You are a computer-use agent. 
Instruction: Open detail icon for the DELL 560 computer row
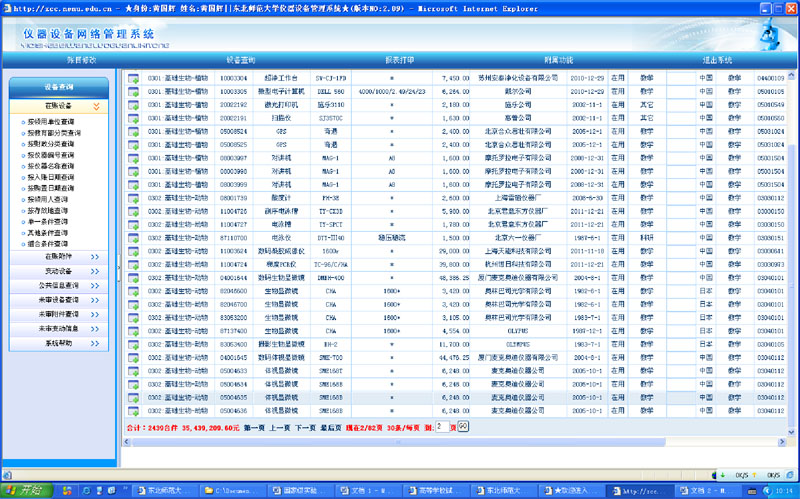click(133, 92)
